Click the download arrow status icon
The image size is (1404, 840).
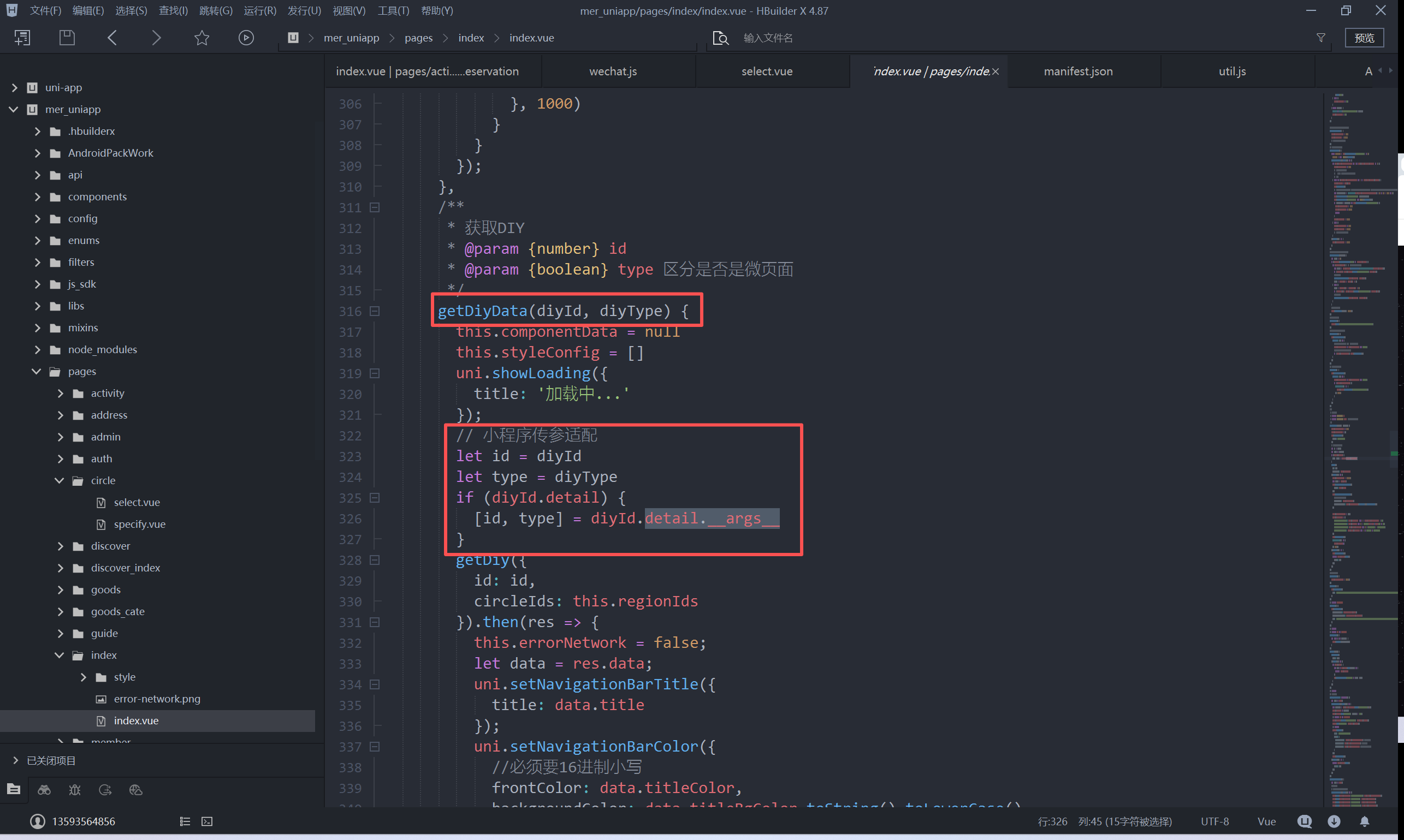tap(1334, 821)
